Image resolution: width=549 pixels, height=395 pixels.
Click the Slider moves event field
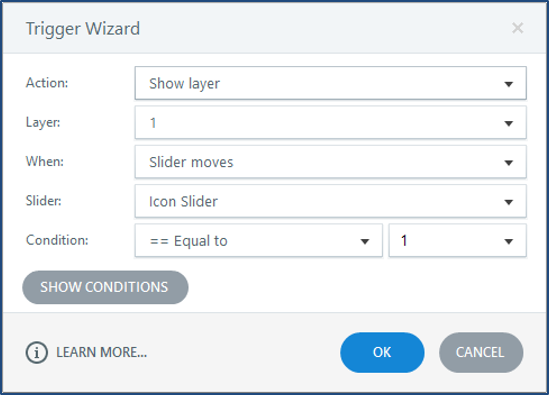coord(330,162)
